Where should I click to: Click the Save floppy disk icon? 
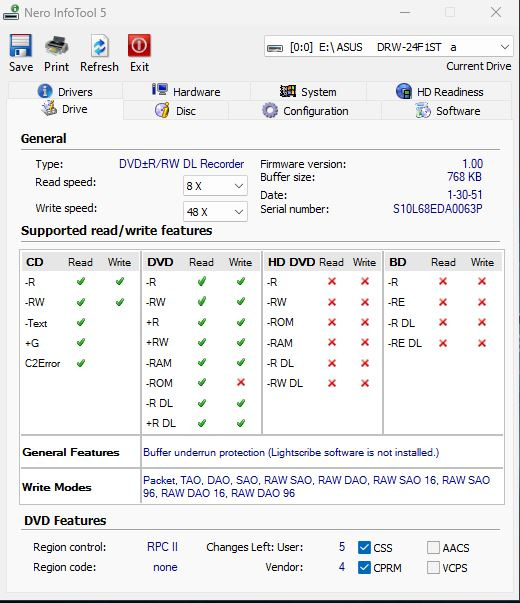tap(21, 45)
